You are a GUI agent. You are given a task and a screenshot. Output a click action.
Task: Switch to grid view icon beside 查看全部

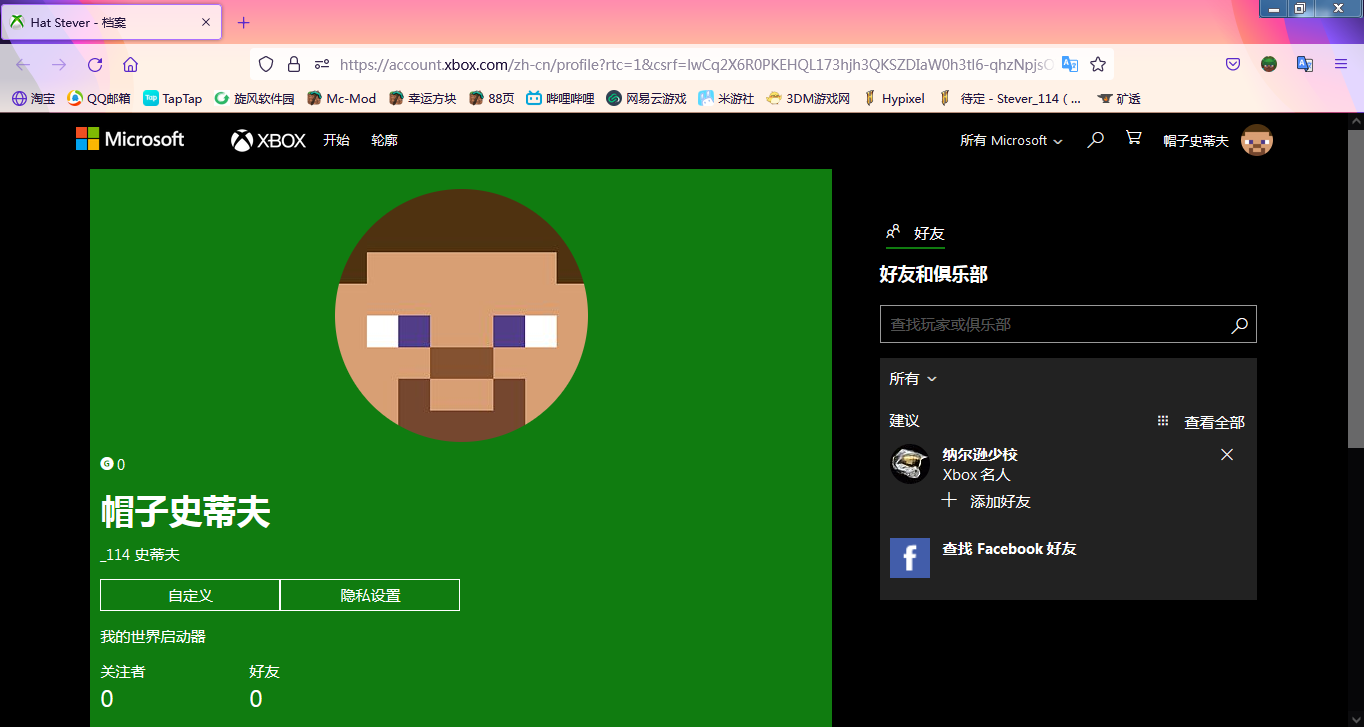1162,422
